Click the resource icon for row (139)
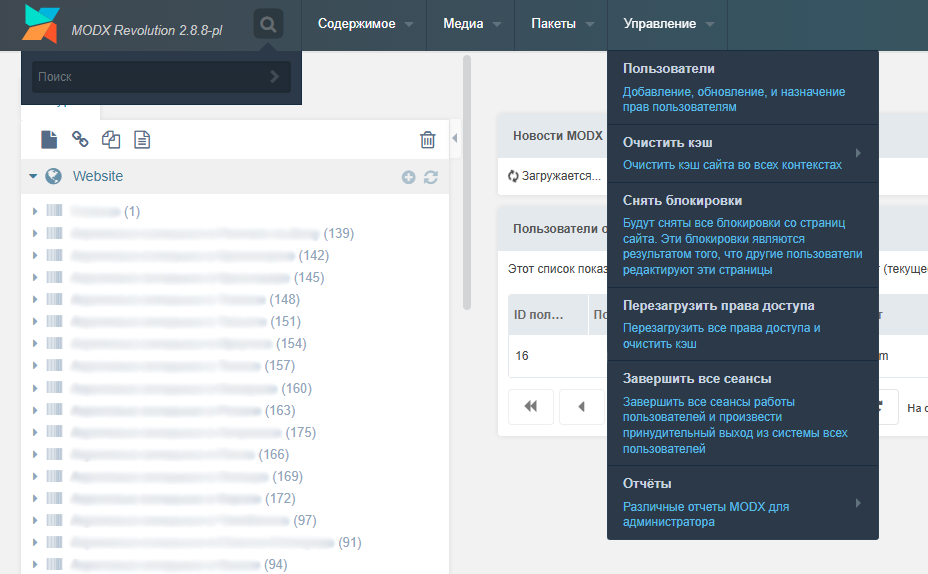Viewport: 928px width, 574px height. pyautogui.click(x=54, y=233)
